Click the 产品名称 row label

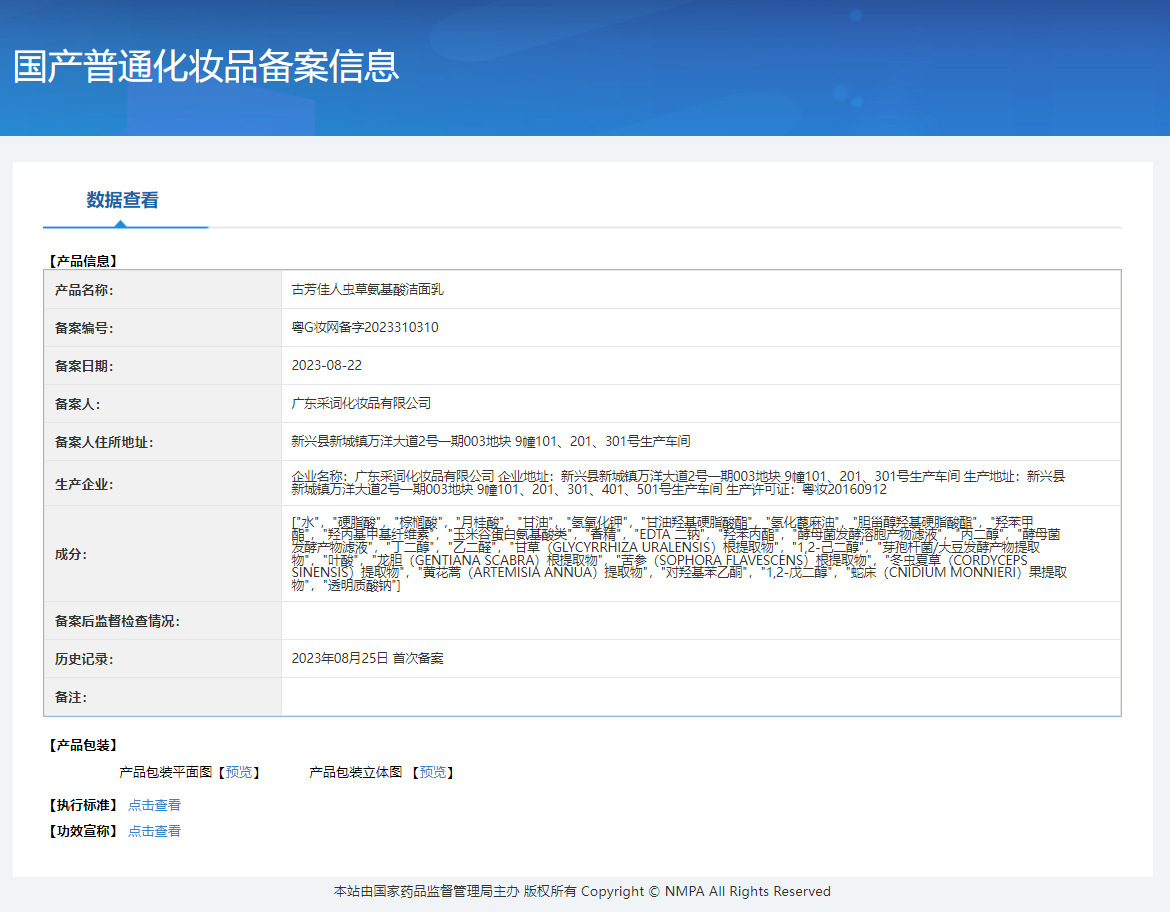click(84, 290)
